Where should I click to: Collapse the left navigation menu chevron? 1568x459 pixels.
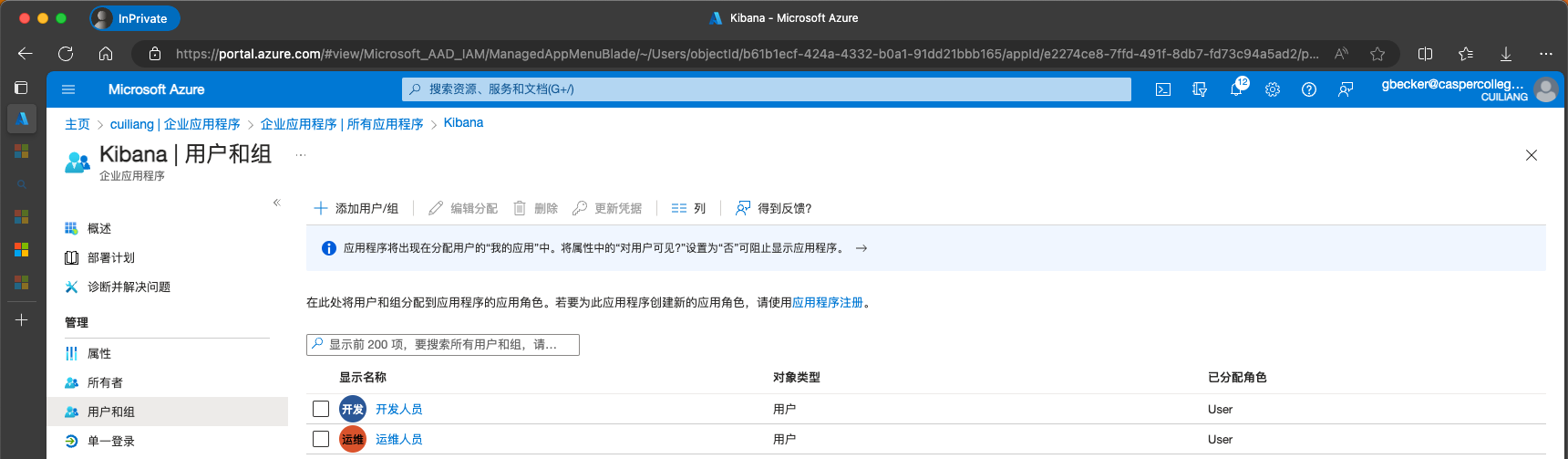point(276,203)
